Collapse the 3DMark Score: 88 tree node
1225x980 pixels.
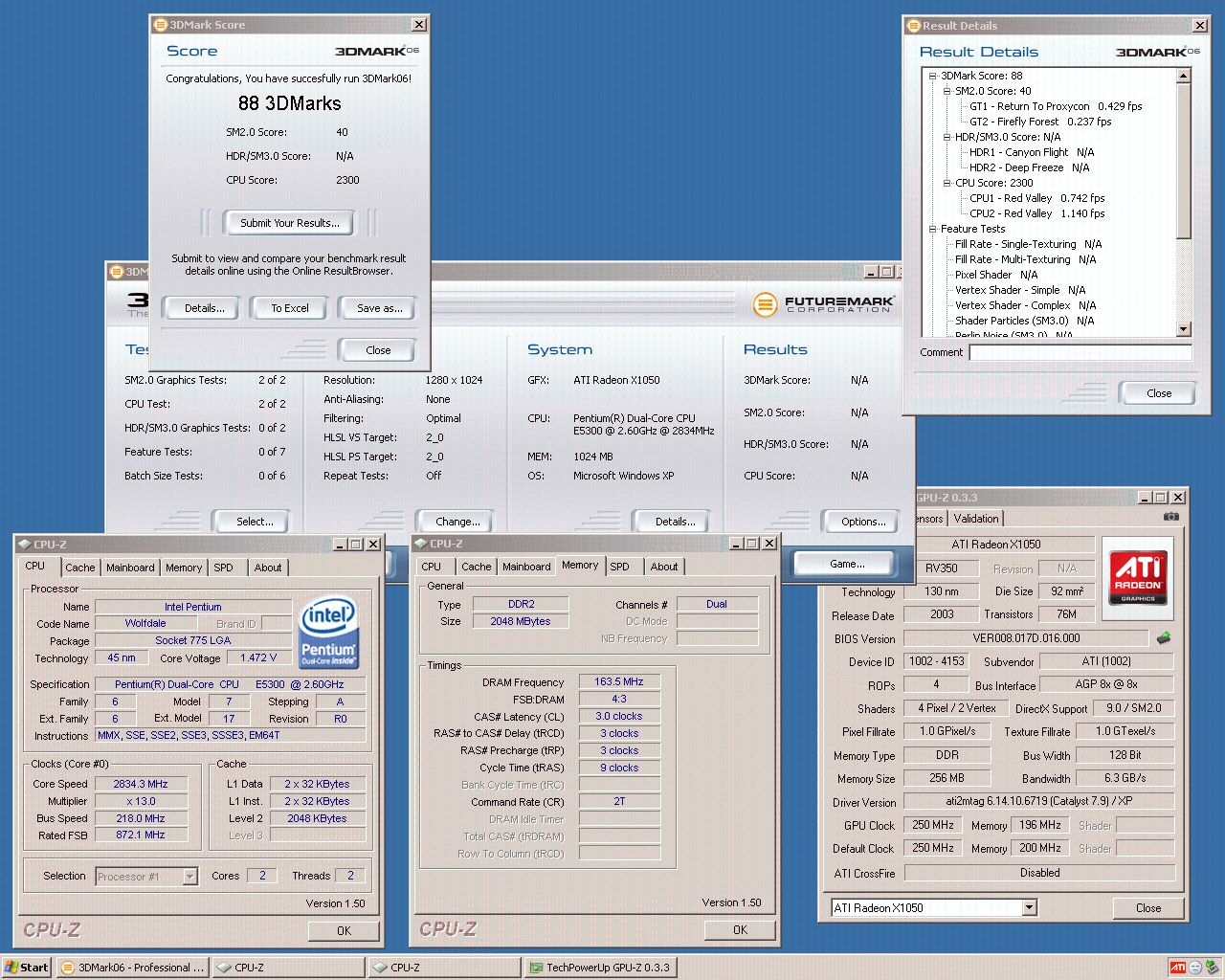(x=931, y=76)
